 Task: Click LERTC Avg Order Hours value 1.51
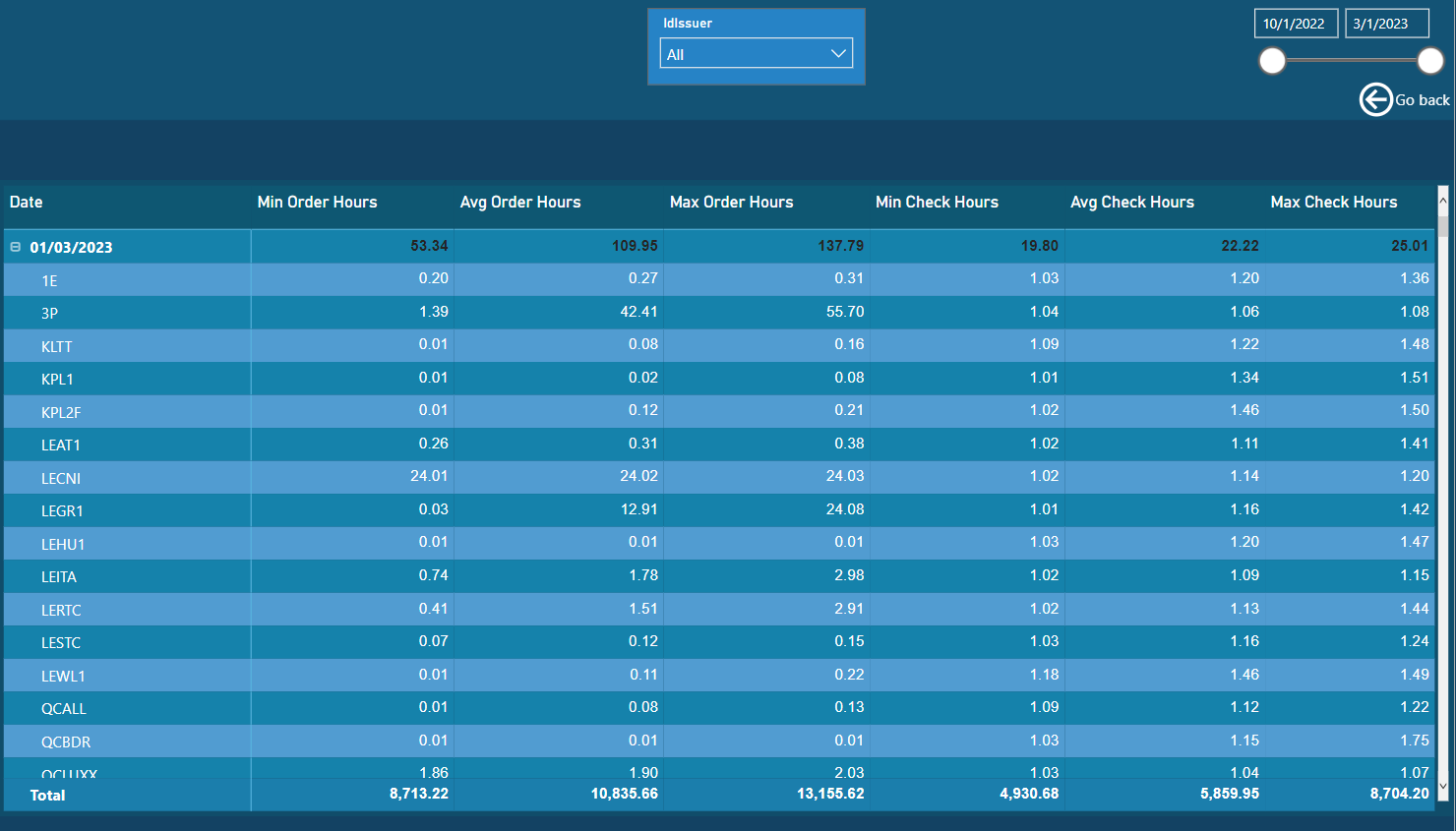pos(643,609)
